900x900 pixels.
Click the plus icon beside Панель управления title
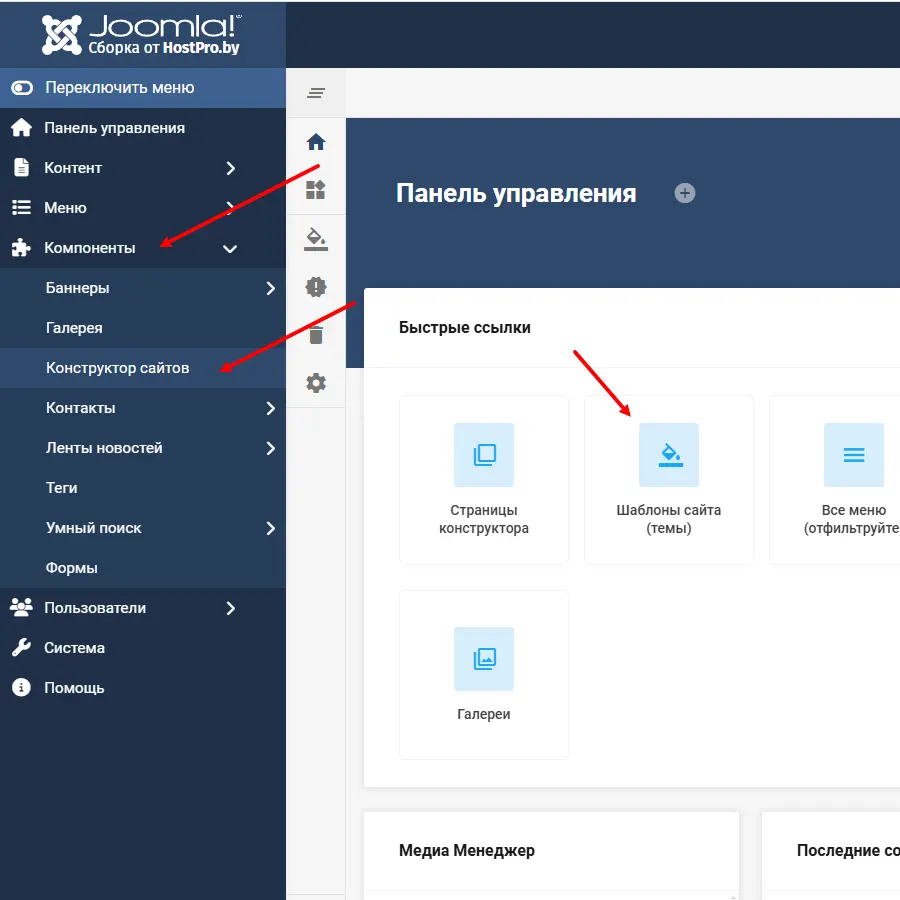tap(685, 193)
